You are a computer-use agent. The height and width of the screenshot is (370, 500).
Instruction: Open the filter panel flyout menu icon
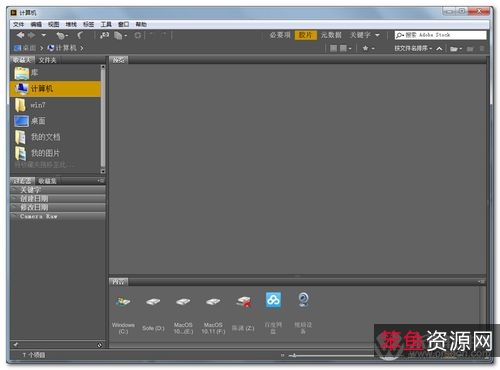click(x=101, y=181)
